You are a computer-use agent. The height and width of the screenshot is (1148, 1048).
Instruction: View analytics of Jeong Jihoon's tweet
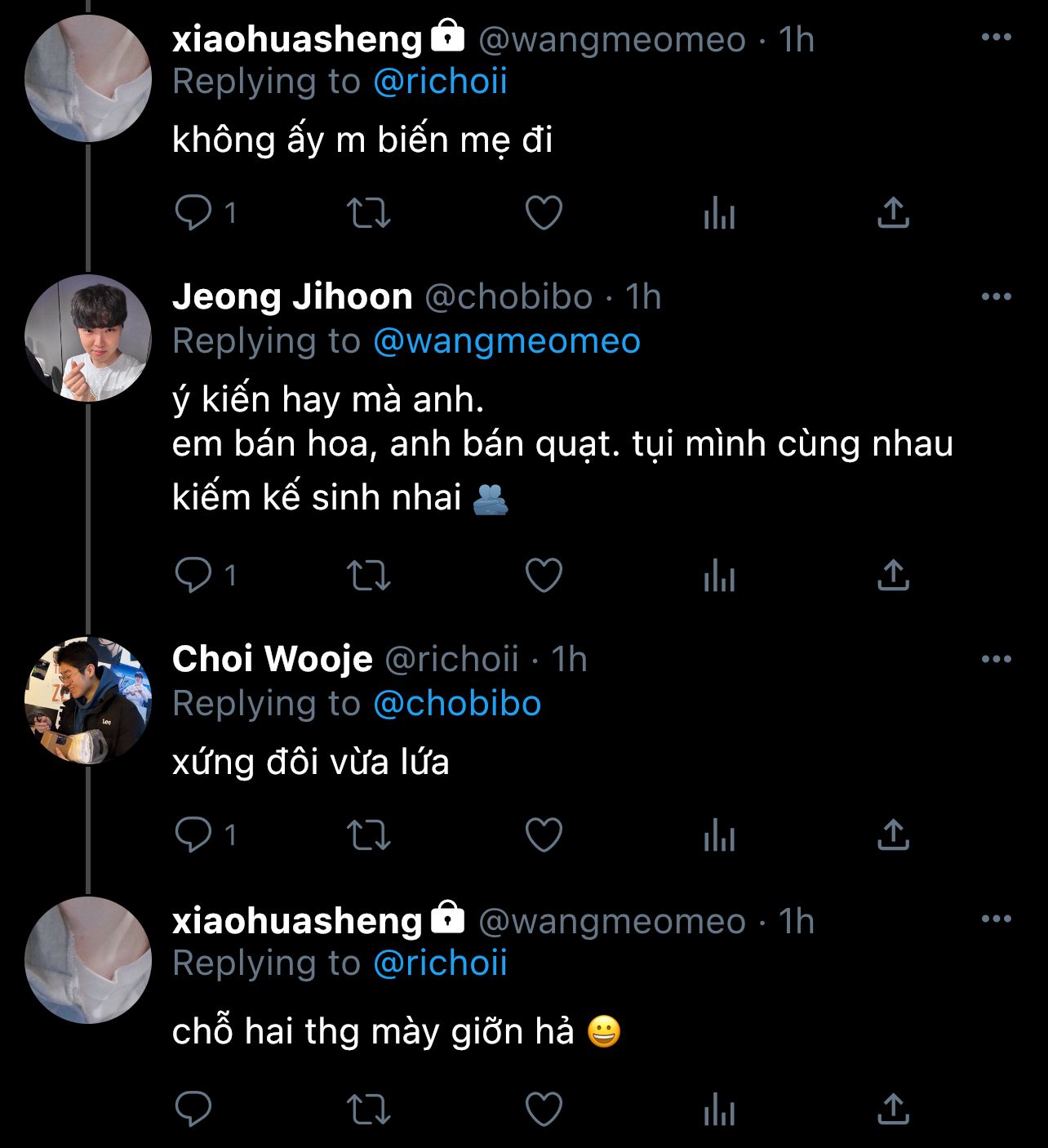pyautogui.click(x=719, y=576)
